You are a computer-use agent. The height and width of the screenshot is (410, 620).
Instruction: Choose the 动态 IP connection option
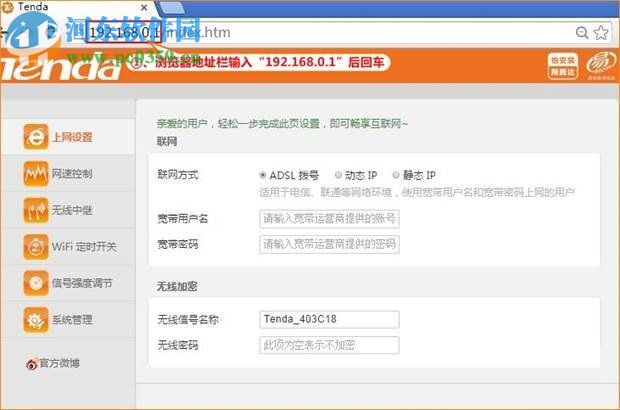coord(338,175)
